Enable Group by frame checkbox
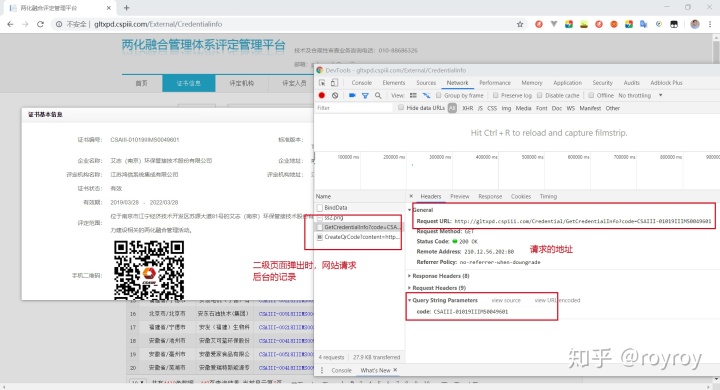This screenshot has height=390, width=720. coord(439,96)
